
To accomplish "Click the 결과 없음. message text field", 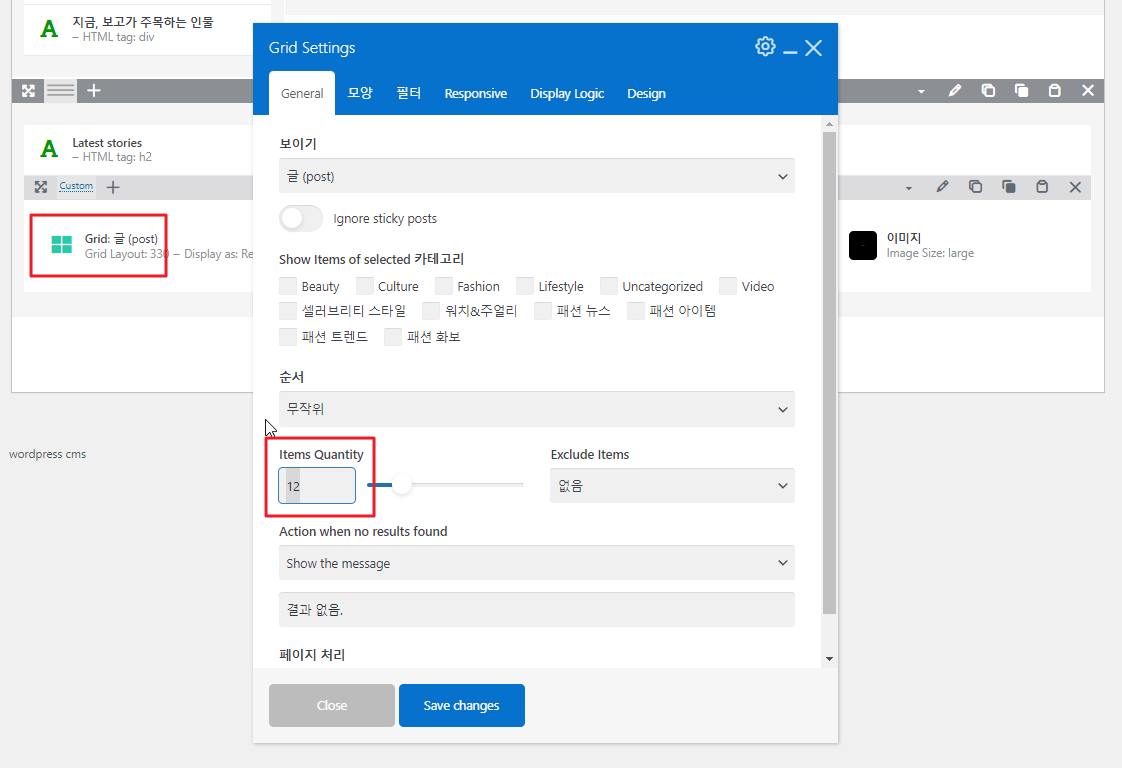I will [537, 609].
